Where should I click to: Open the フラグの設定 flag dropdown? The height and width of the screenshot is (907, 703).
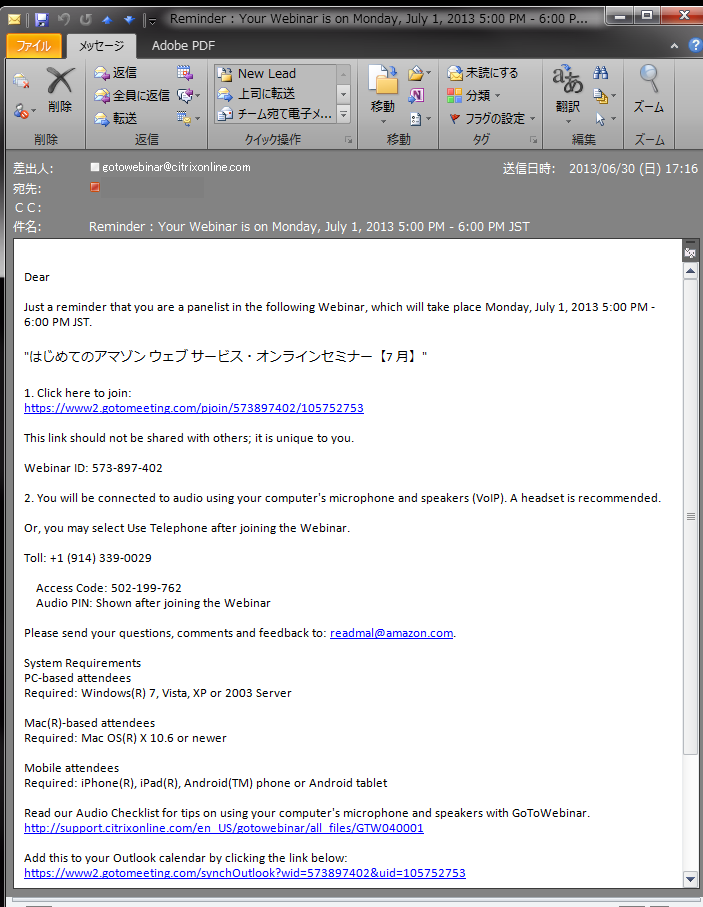coord(492,119)
